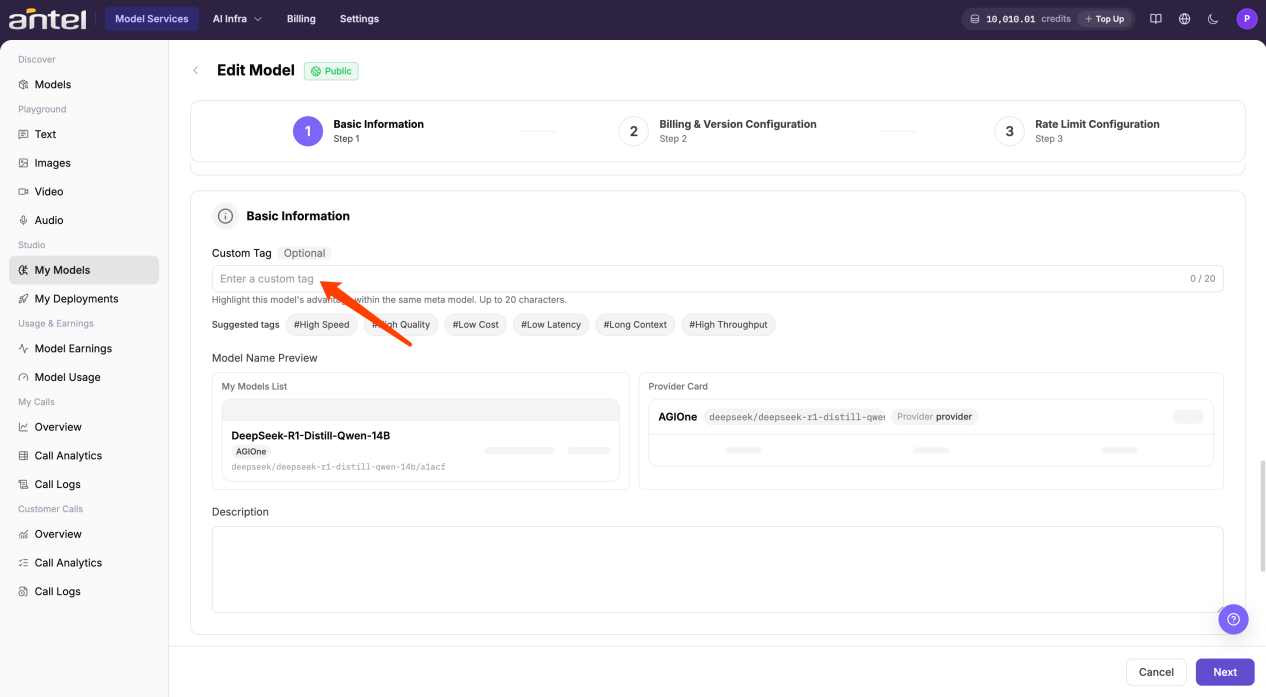
Task: Select the #High Speed suggested tag
Action: [x=321, y=325]
